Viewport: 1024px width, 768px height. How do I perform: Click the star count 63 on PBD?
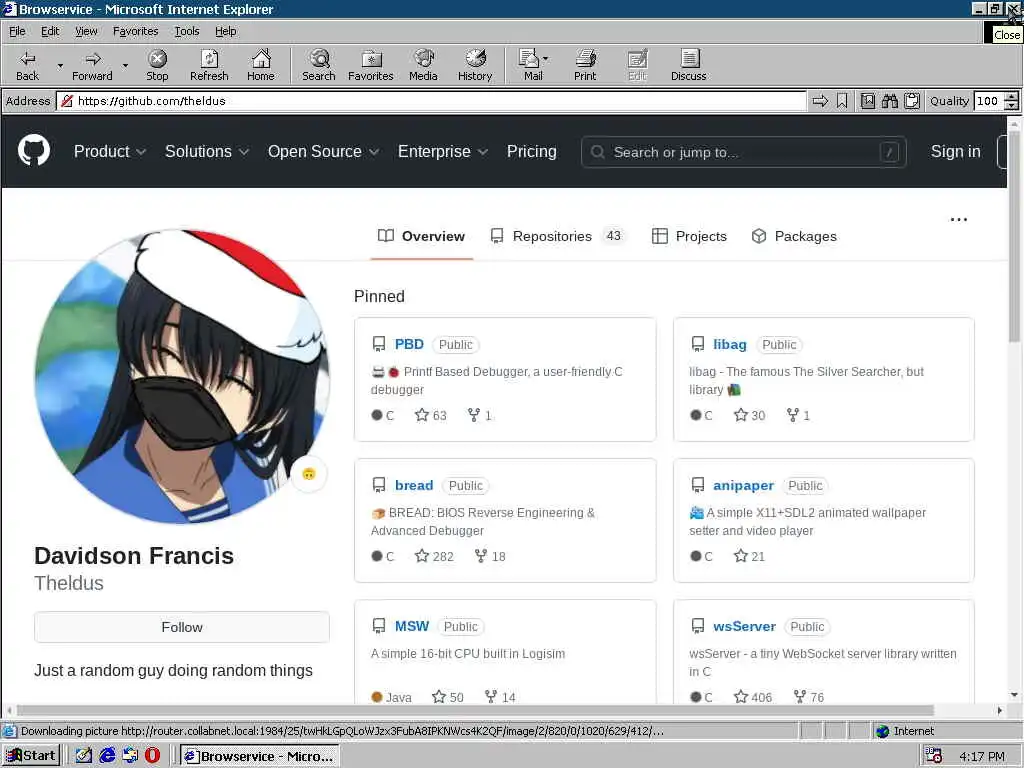tap(431, 415)
